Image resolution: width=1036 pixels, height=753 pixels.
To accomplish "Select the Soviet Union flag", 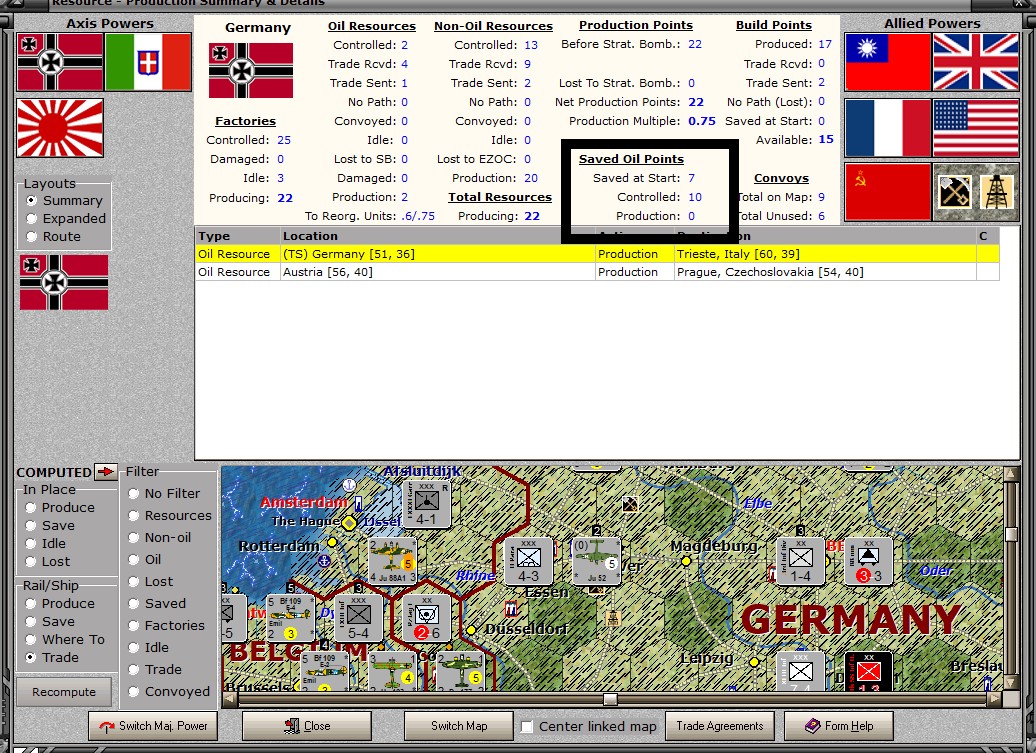I will click(887, 192).
